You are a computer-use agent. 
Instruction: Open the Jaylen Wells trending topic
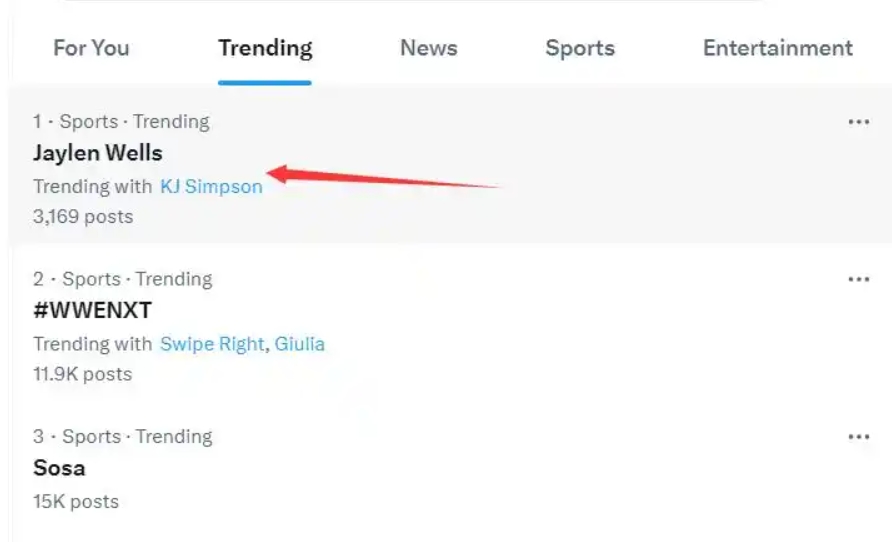click(97, 153)
